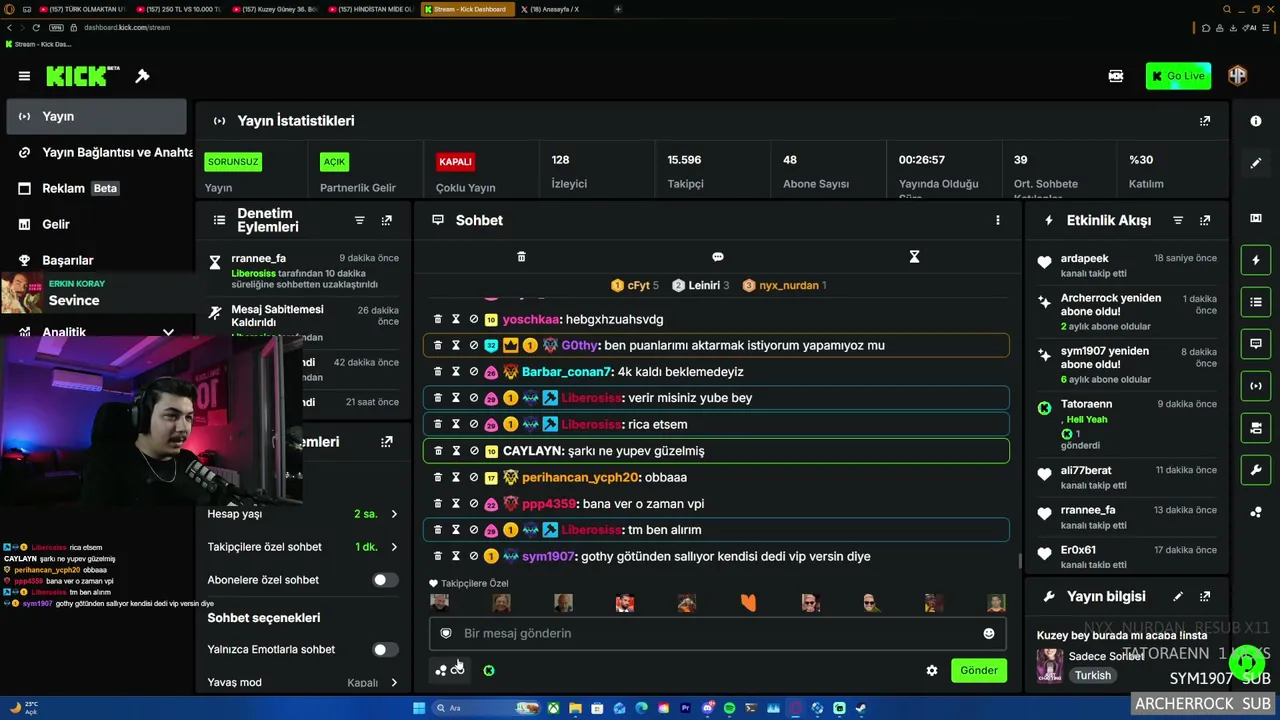
Task: Click browser address bar dashboard.kick.com/stream
Action: (x=127, y=27)
